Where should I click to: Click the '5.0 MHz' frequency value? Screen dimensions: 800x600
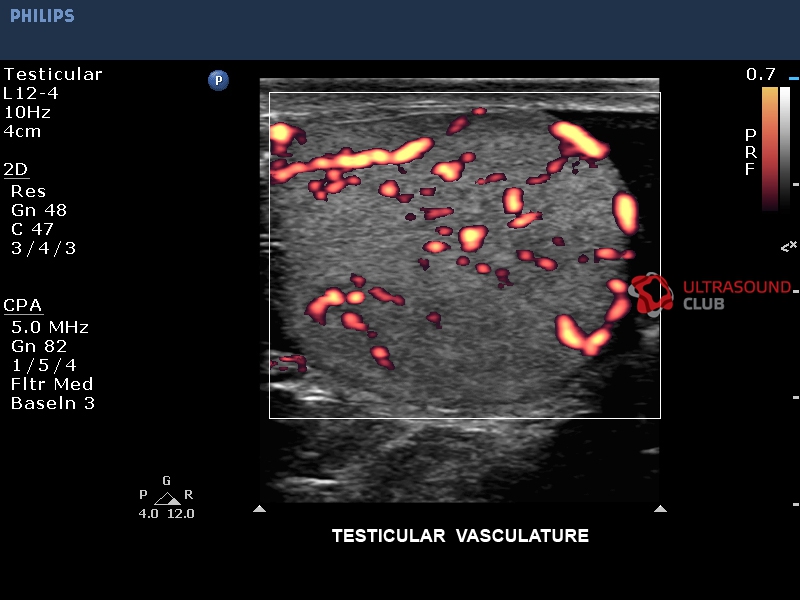50,327
